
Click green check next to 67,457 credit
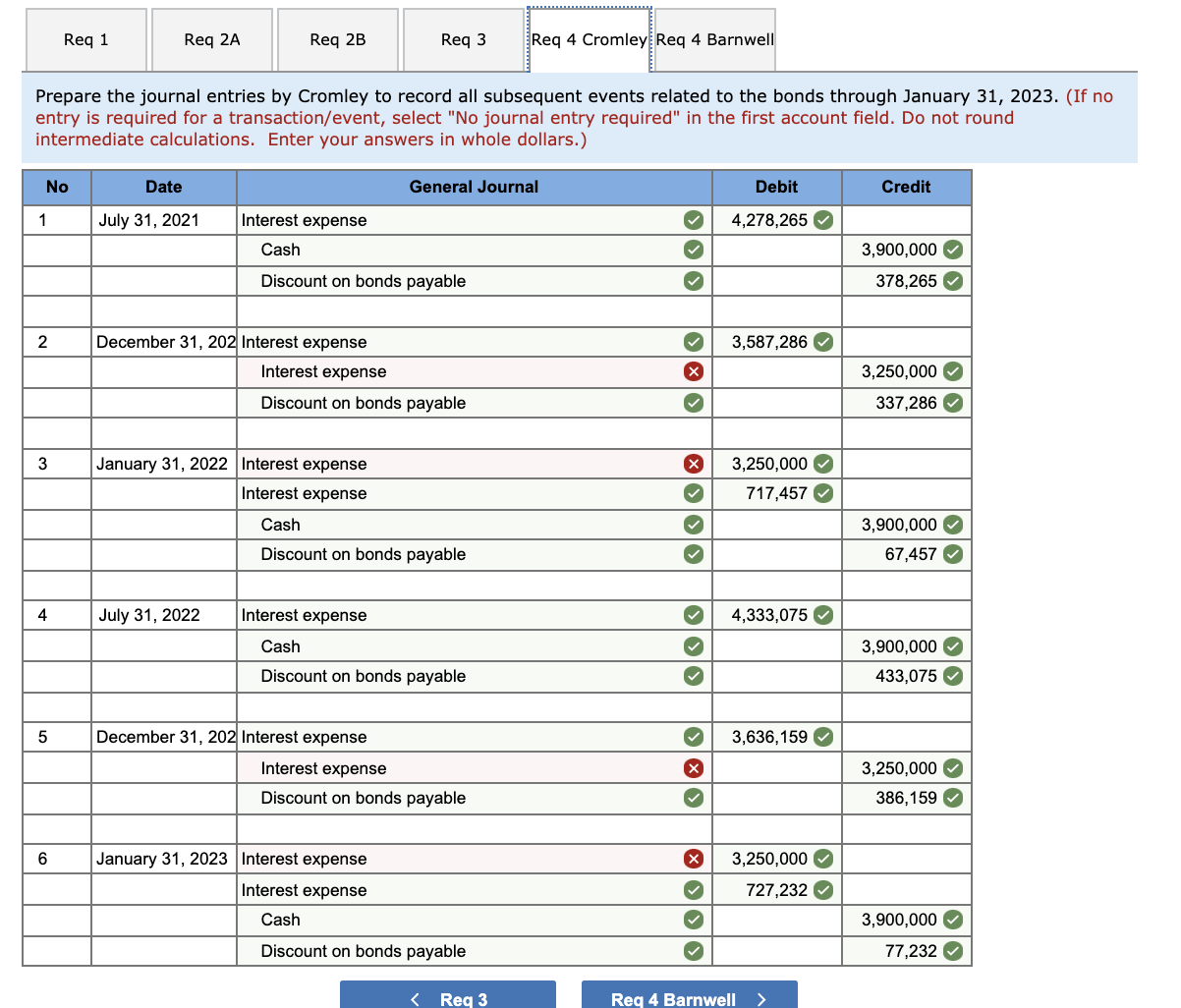pos(953,554)
